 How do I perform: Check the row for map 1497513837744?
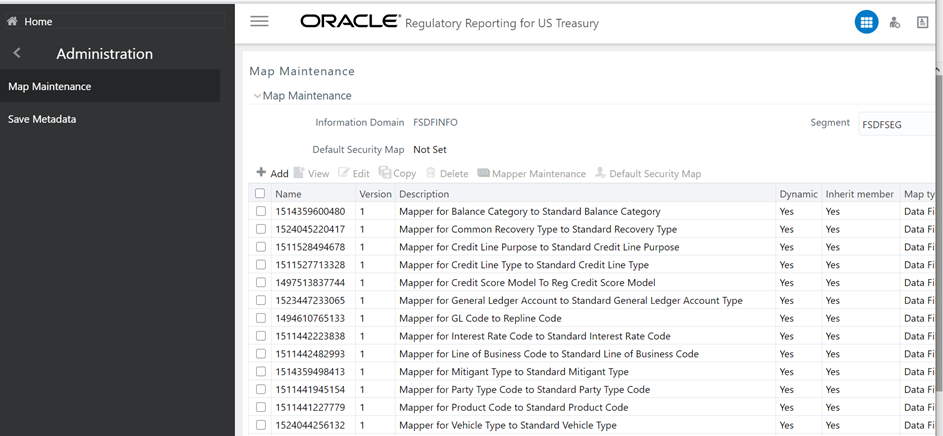click(x=260, y=282)
